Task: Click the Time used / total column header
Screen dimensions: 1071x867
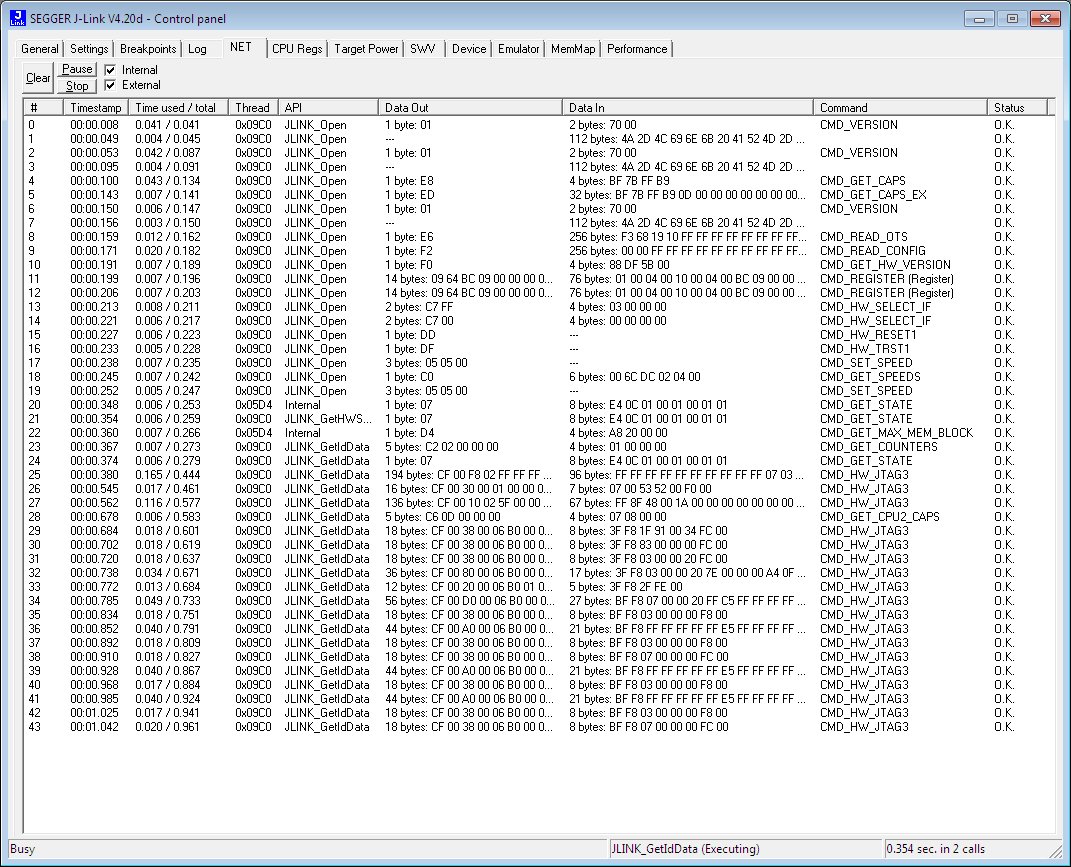Action: click(x=178, y=107)
